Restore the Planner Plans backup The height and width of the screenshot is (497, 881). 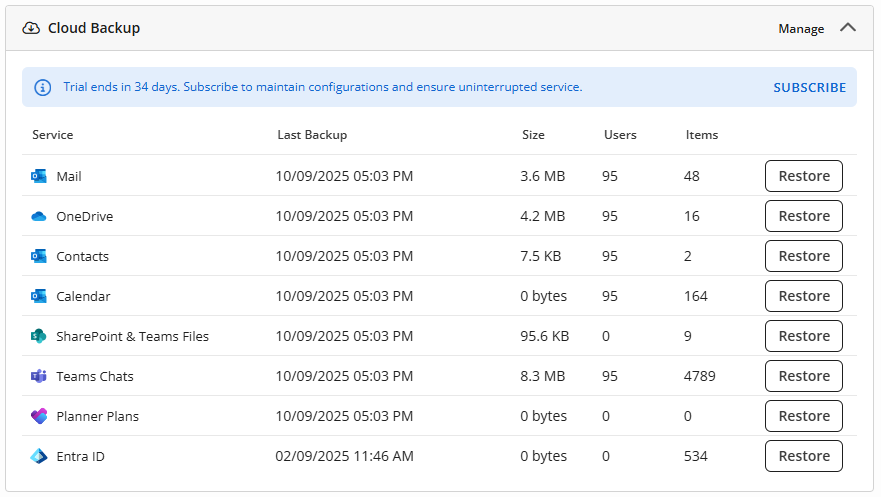[804, 416]
